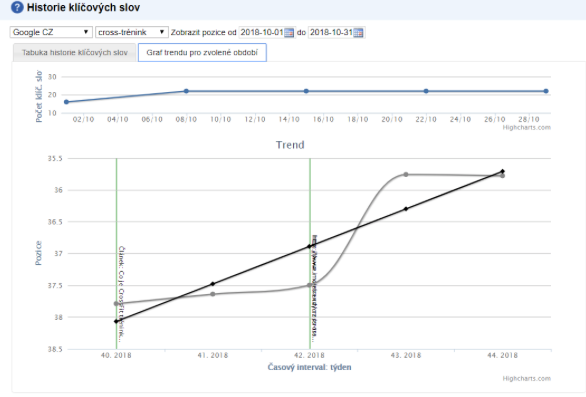Click the Historie klíčových slov heading
This screenshot has height=397, width=586.
(x=83, y=7)
